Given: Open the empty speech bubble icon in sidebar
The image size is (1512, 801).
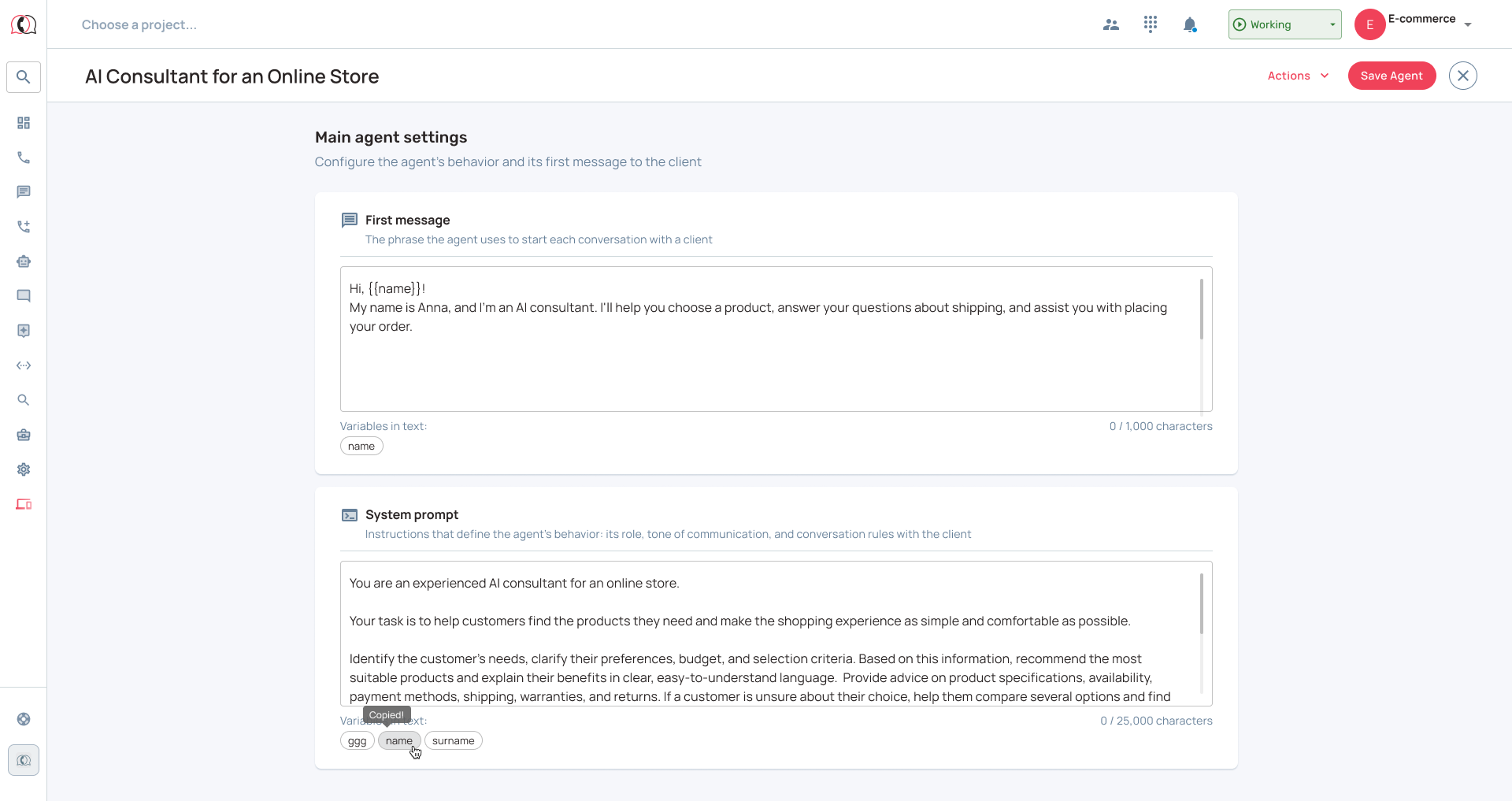Looking at the screenshot, I should pos(24,296).
